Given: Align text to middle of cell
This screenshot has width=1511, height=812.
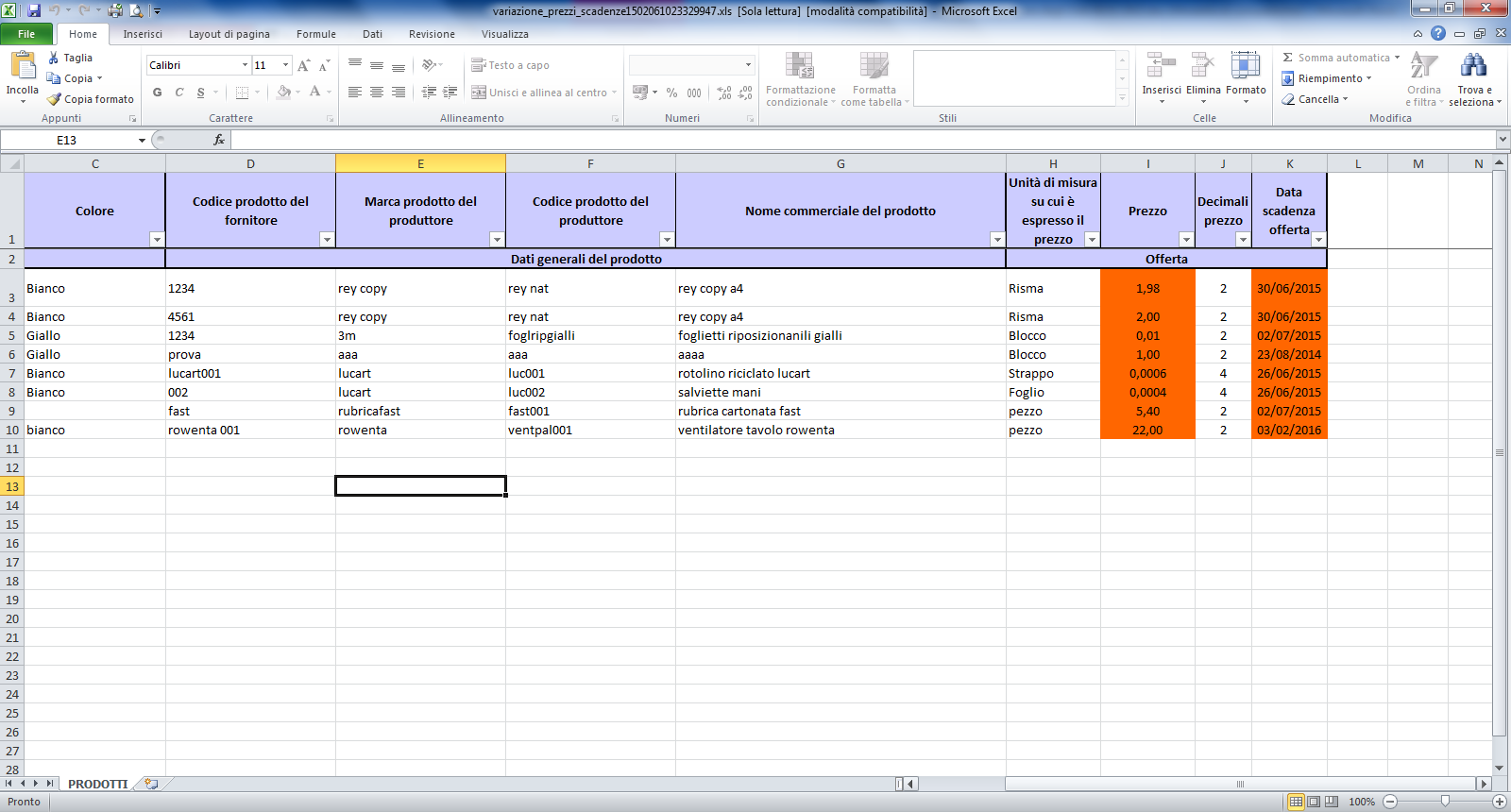Looking at the screenshot, I should 377,65.
